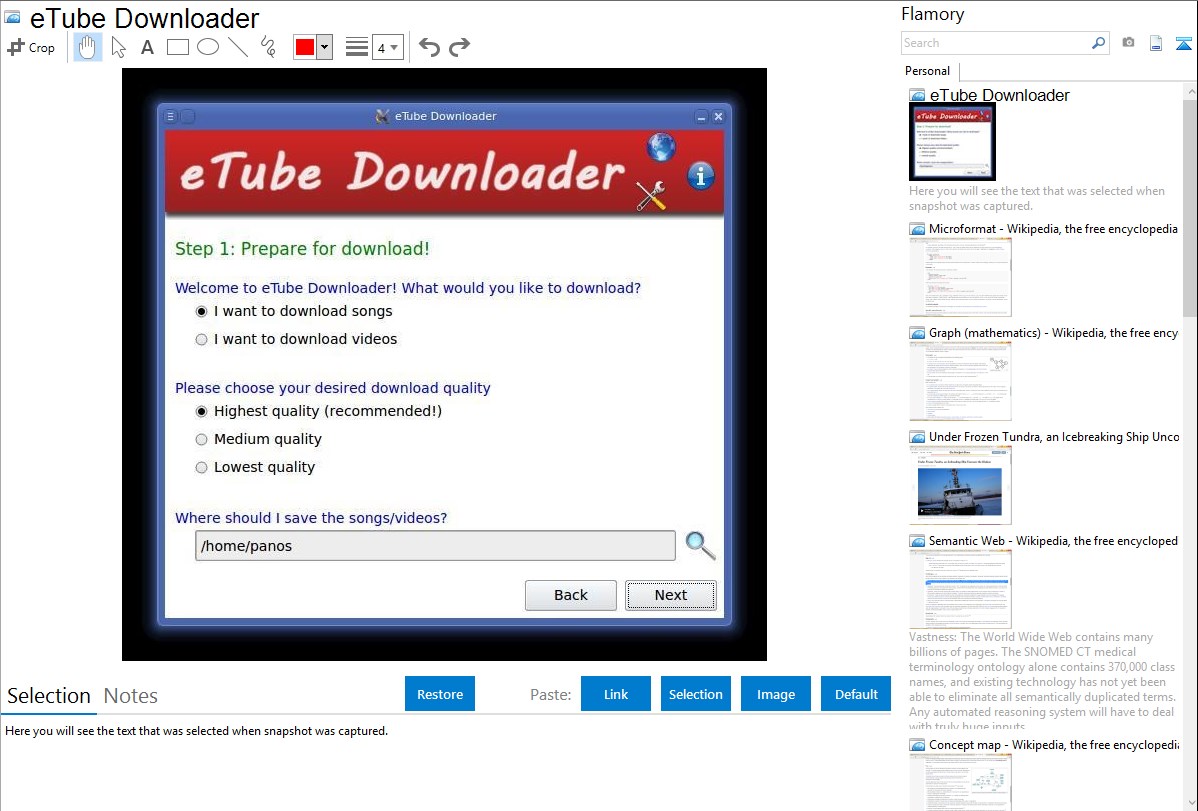
Task: Select the text annotation tool
Action: coord(147,47)
